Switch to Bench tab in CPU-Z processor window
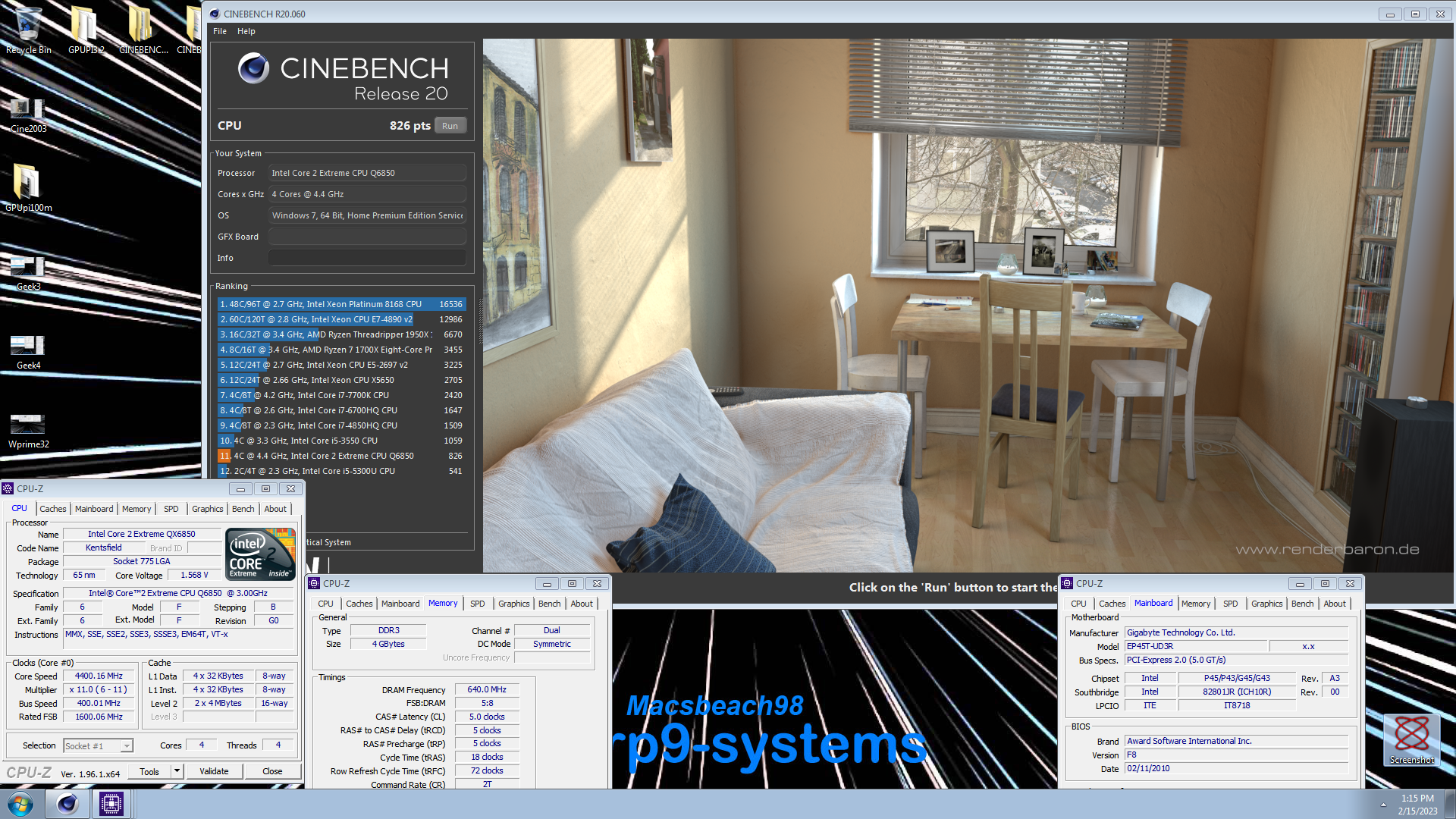Image resolution: width=1456 pixels, height=819 pixels. click(x=243, y=509)
